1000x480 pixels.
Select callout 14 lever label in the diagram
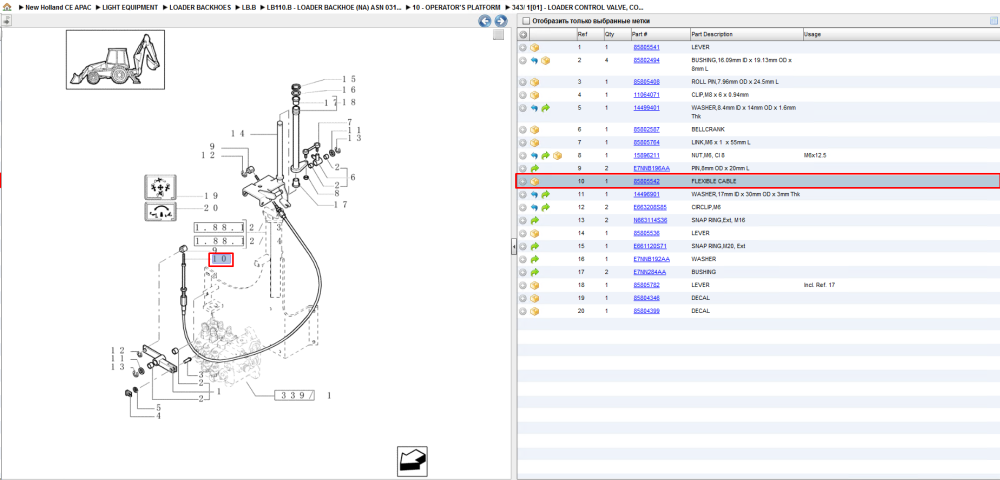(x=238, y=133)
